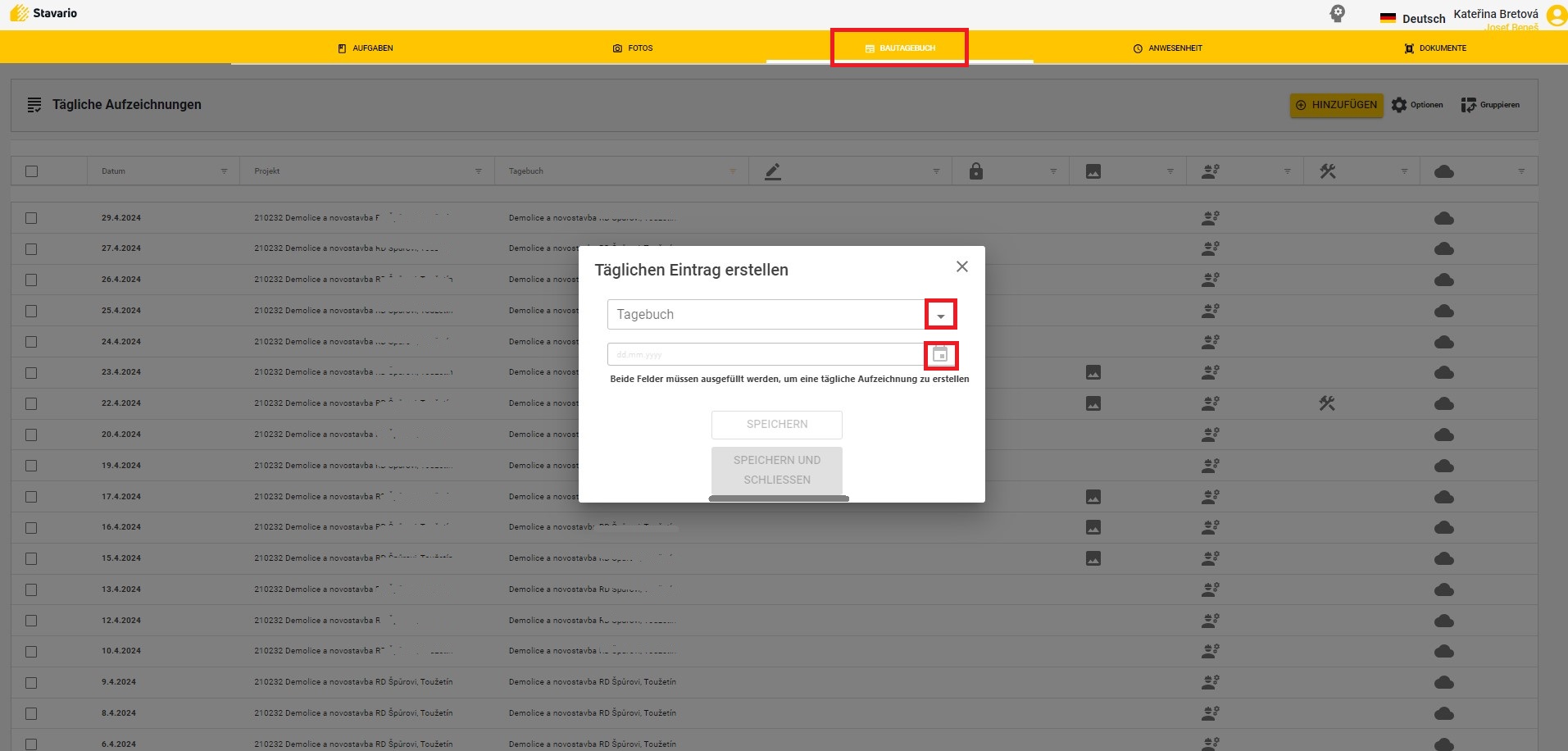The width and height of the screenshot is (1568, 751).
Task: Open filter for the lock column
Action: point(1053,171)
